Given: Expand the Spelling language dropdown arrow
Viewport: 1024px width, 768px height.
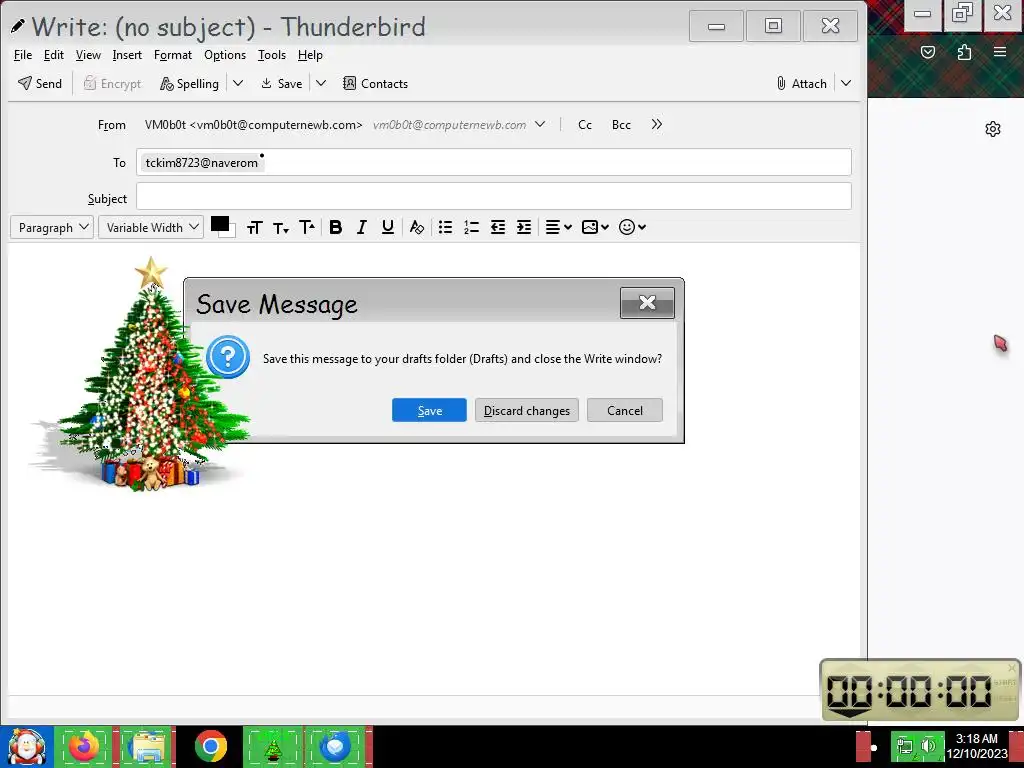Looking at the screenshot, I should pos(238,84).
